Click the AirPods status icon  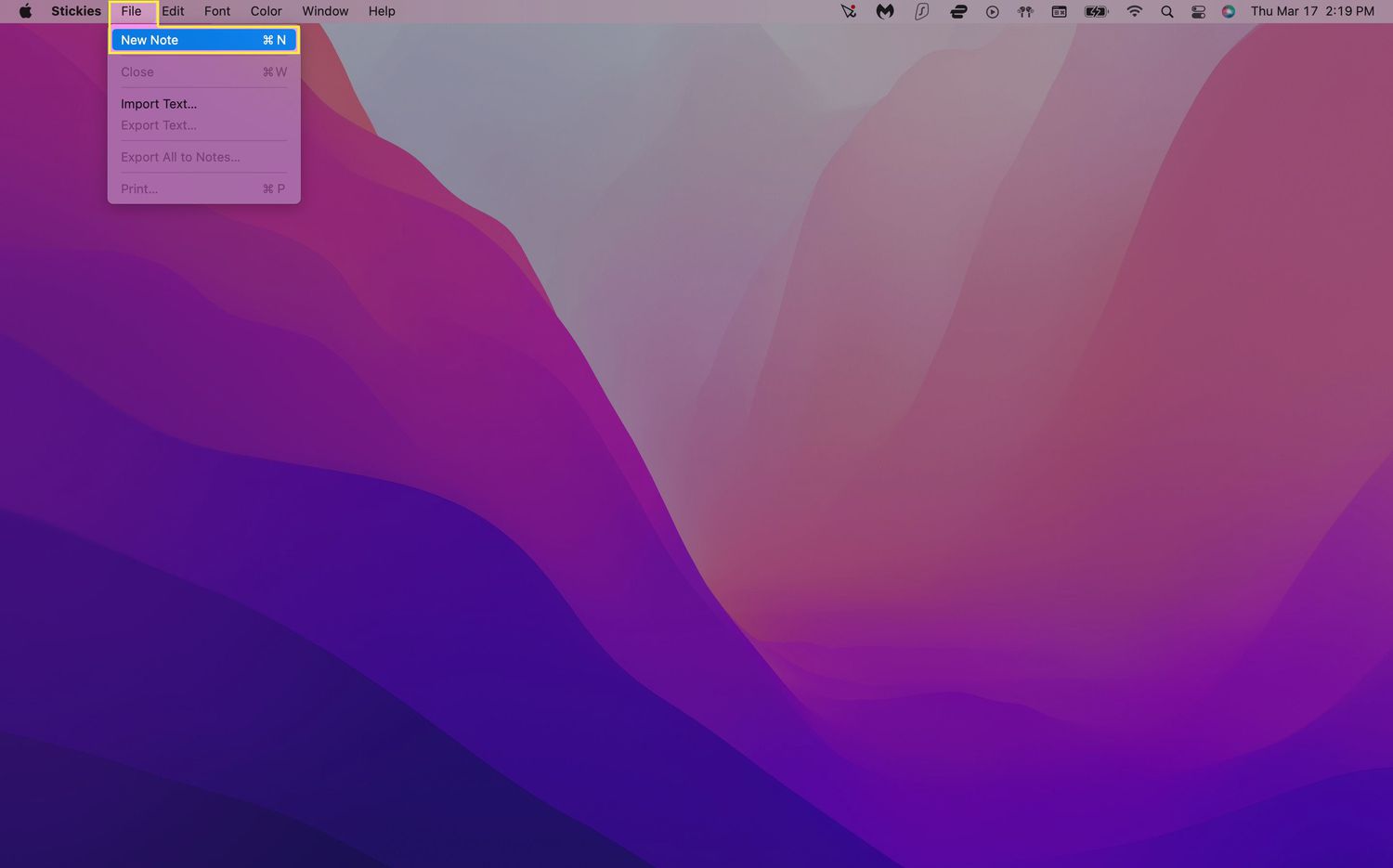1025,11
